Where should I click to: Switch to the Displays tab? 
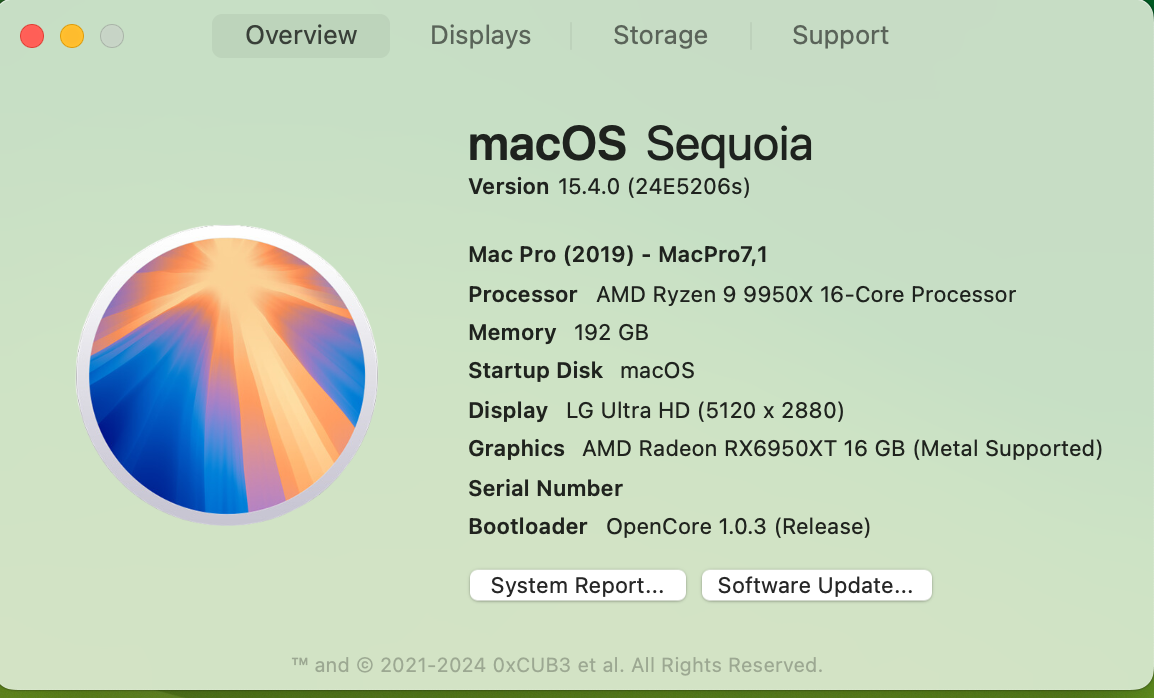tap(480, 36)
